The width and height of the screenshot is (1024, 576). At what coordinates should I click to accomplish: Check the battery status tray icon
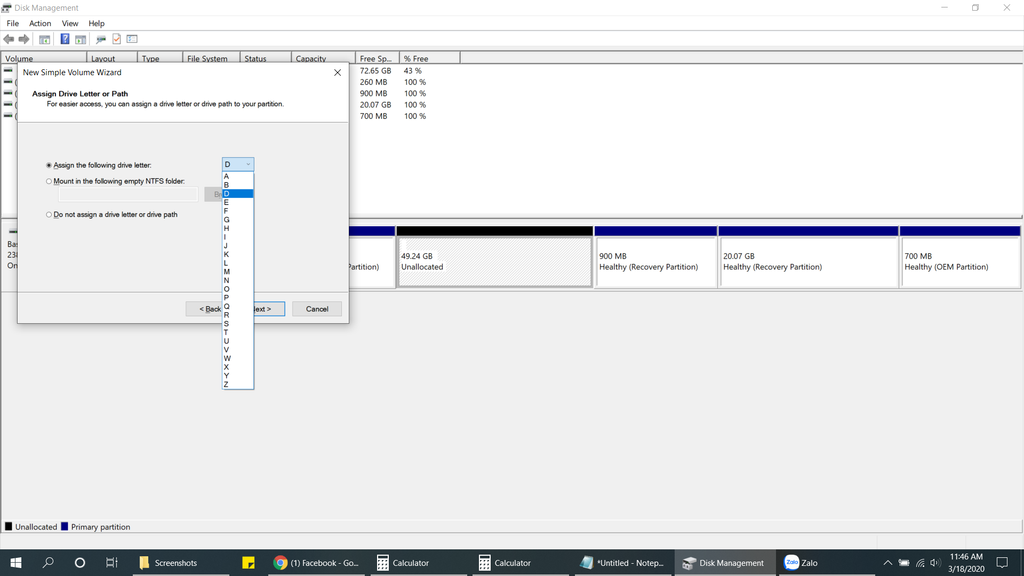pyautogui.click(x=904, y=562)
